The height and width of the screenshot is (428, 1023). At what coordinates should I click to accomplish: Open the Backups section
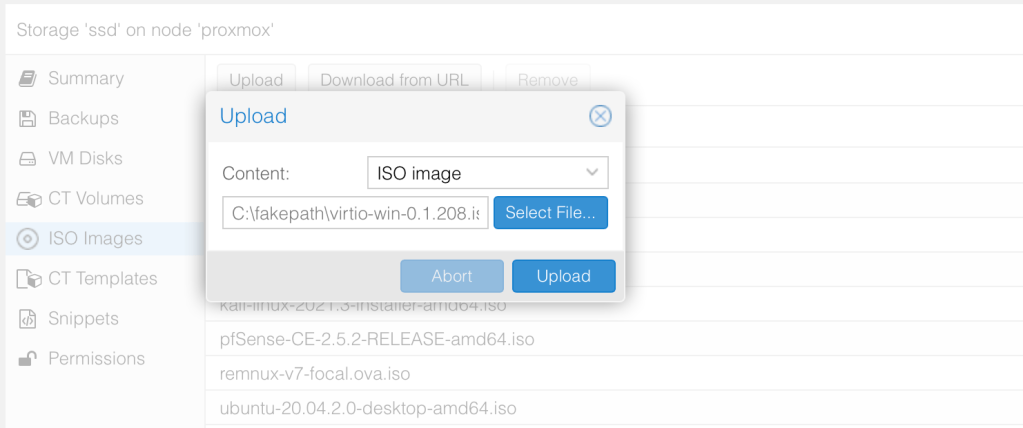pyautogui.click(x=83, y=118)
